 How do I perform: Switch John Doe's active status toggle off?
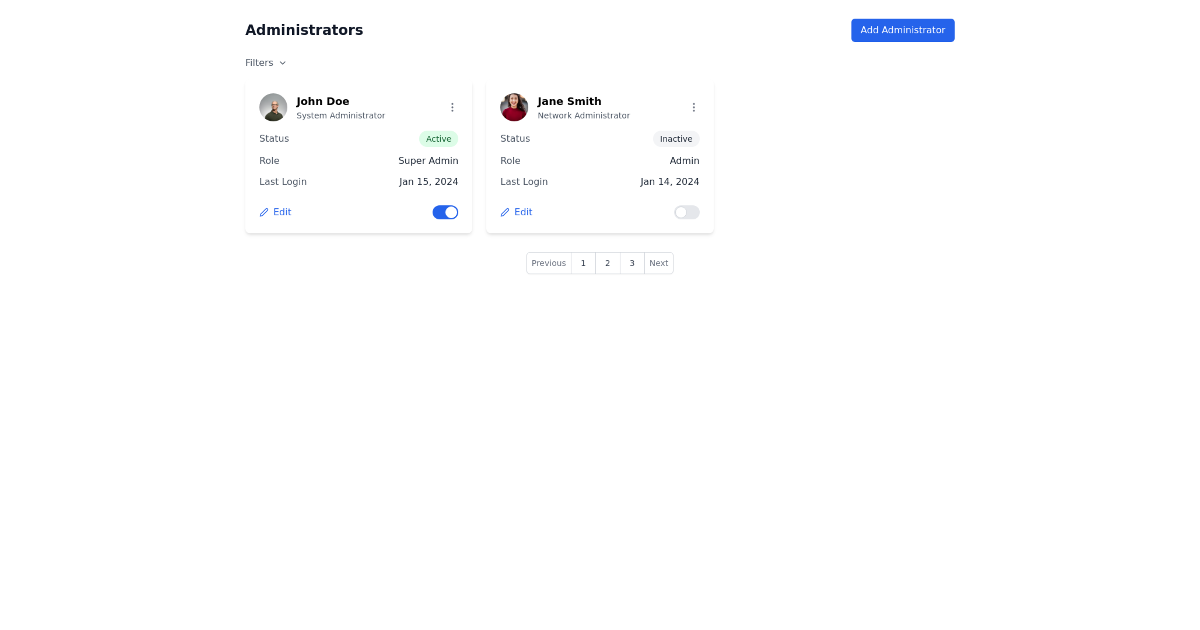click(x=445, y=212)
